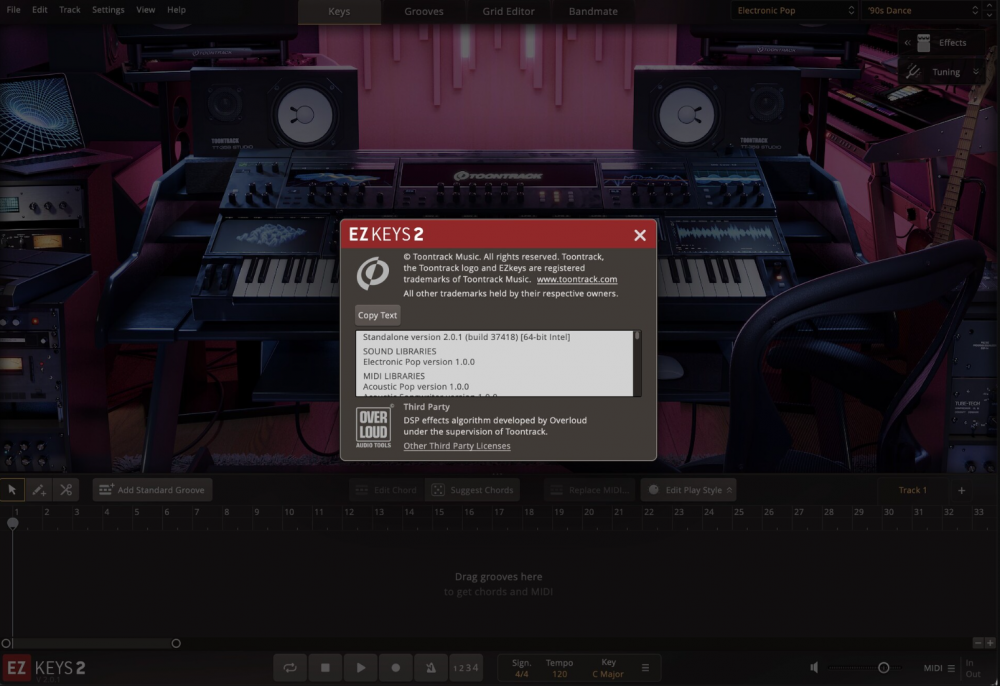Select Electronic Pop version 1.0.0 text
1000x686 pixels.
click(x=418, y=361)
